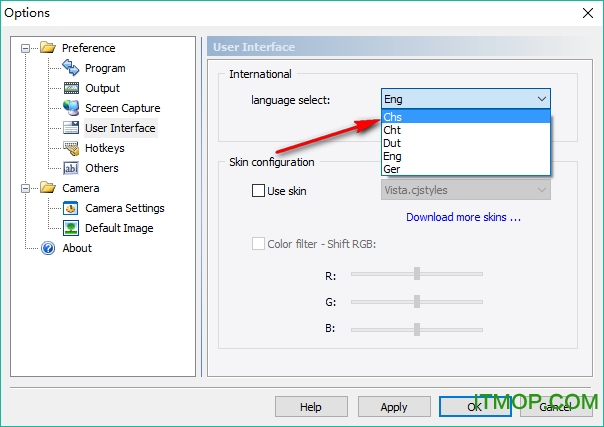The width and height of the screenshot is (604, 427).
Task: Click the Program icon in the tree
Action: click(70, 68)
